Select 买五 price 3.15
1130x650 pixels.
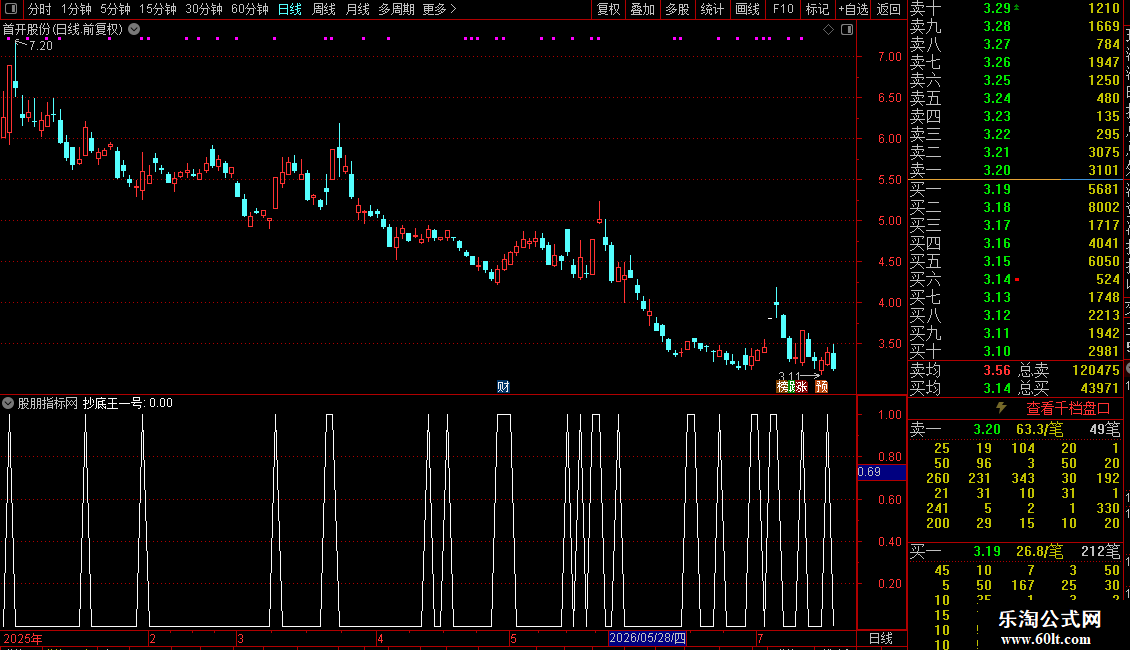click(x=997, y=262)
